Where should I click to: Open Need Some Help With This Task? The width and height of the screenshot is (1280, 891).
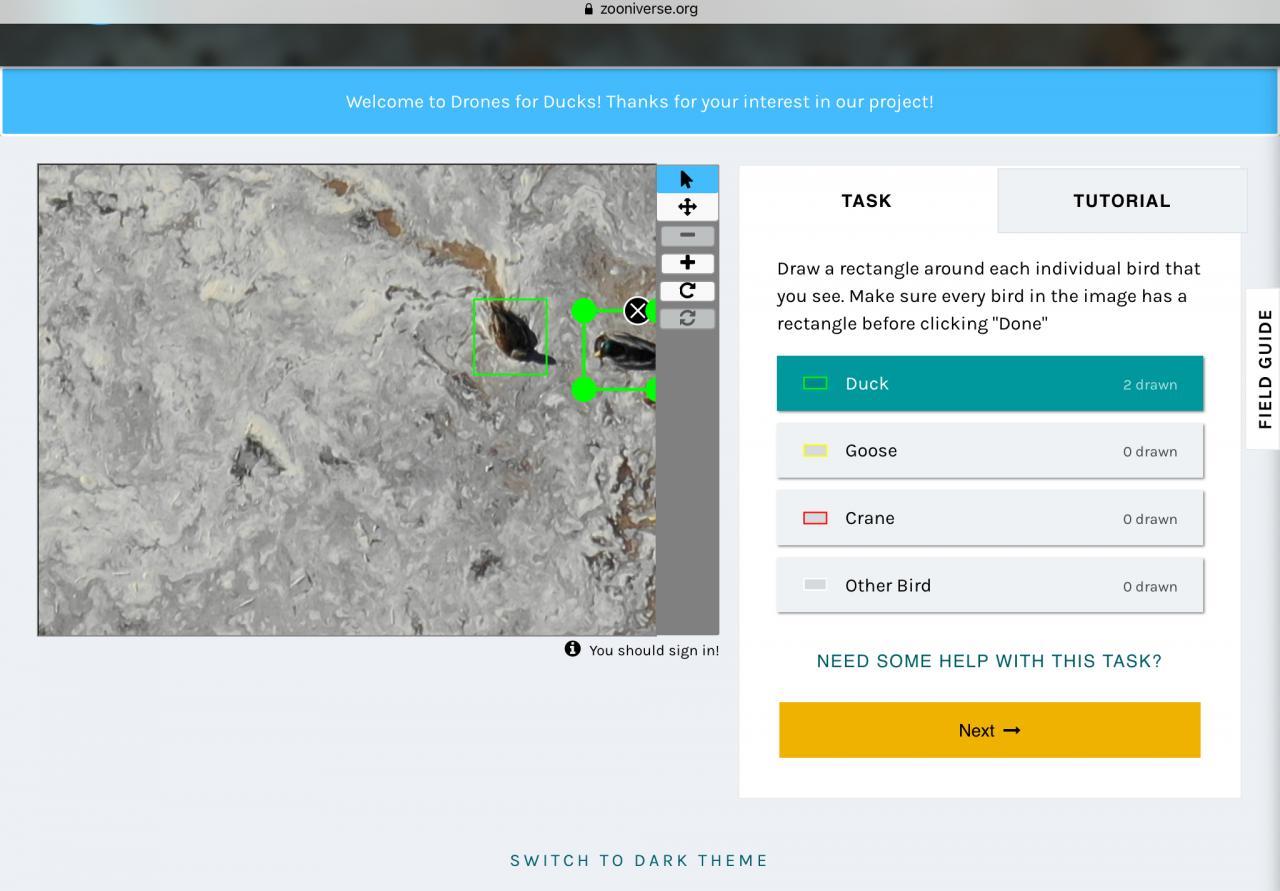click(x=989, y=661)
